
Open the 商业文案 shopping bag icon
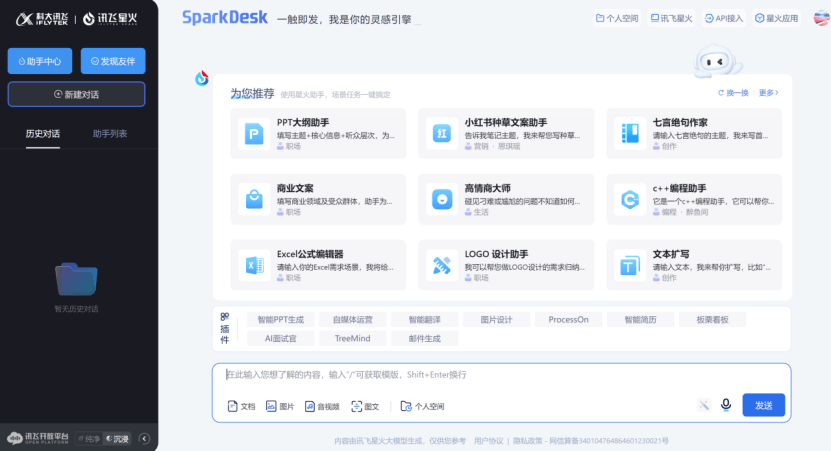click(254, 199)
